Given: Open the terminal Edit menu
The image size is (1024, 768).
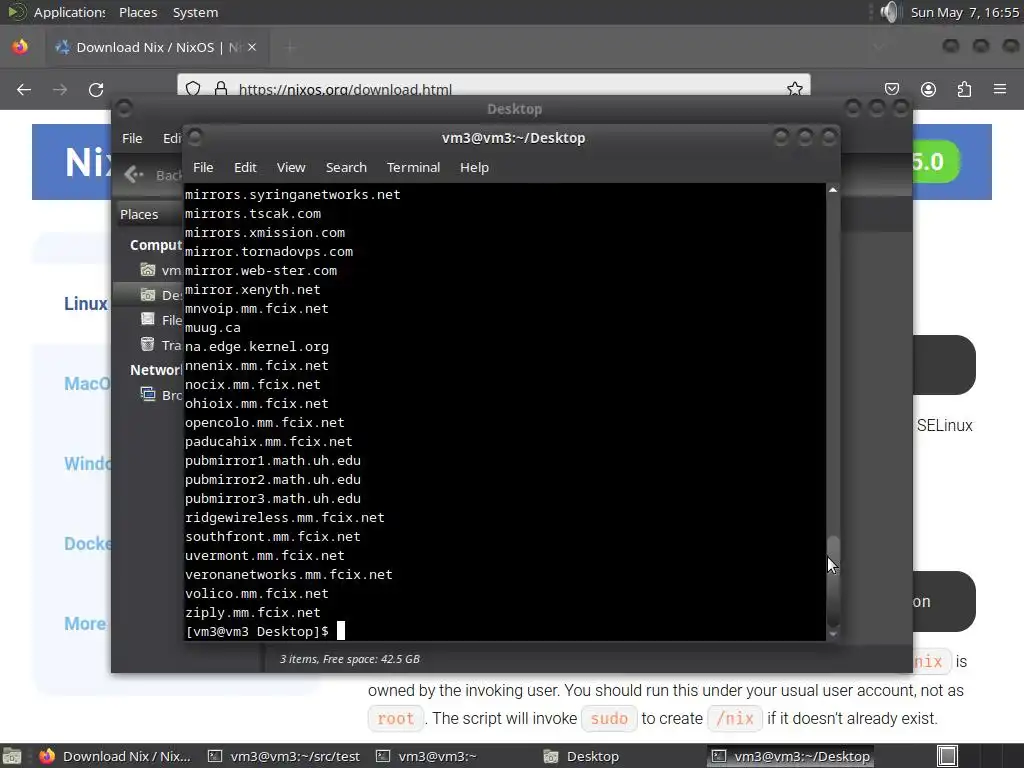Looking at the screenshot, I should tap(245, 167).
